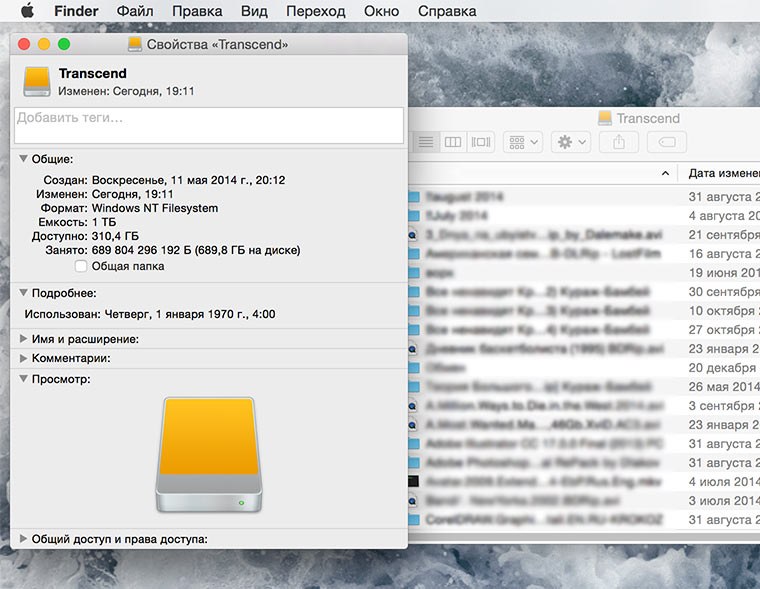This screenshot has height=589, width=760.
Task: Sort by the Дата изменения column header
Action: coord(724,173)
